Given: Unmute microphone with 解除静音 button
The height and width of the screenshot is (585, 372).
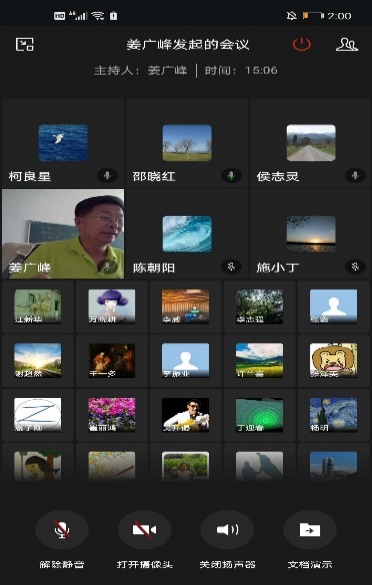Looking at the screenshot, I should pos(62,530).
